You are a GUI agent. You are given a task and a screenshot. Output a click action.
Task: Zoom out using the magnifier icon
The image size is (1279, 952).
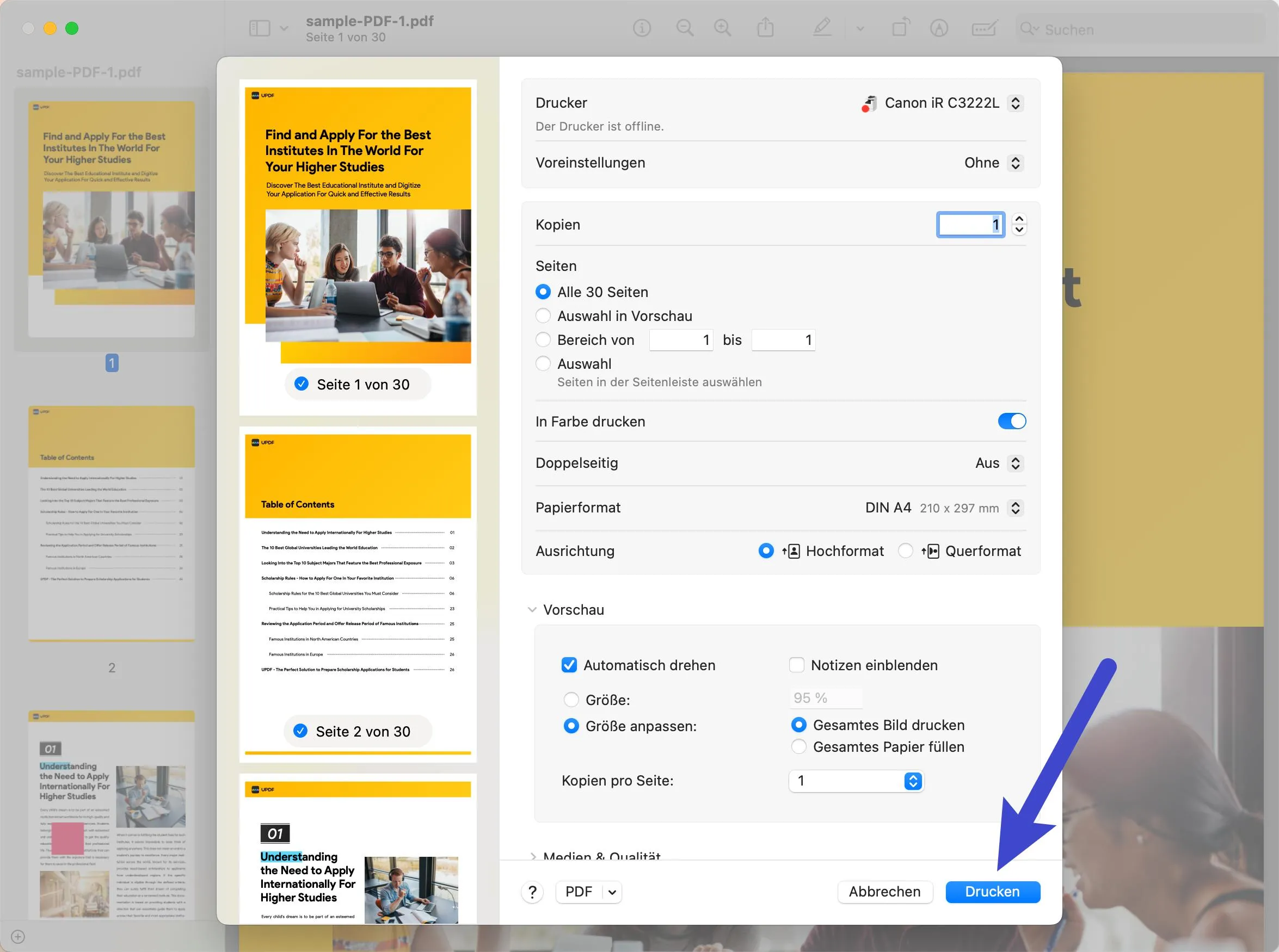coord(684,28)
